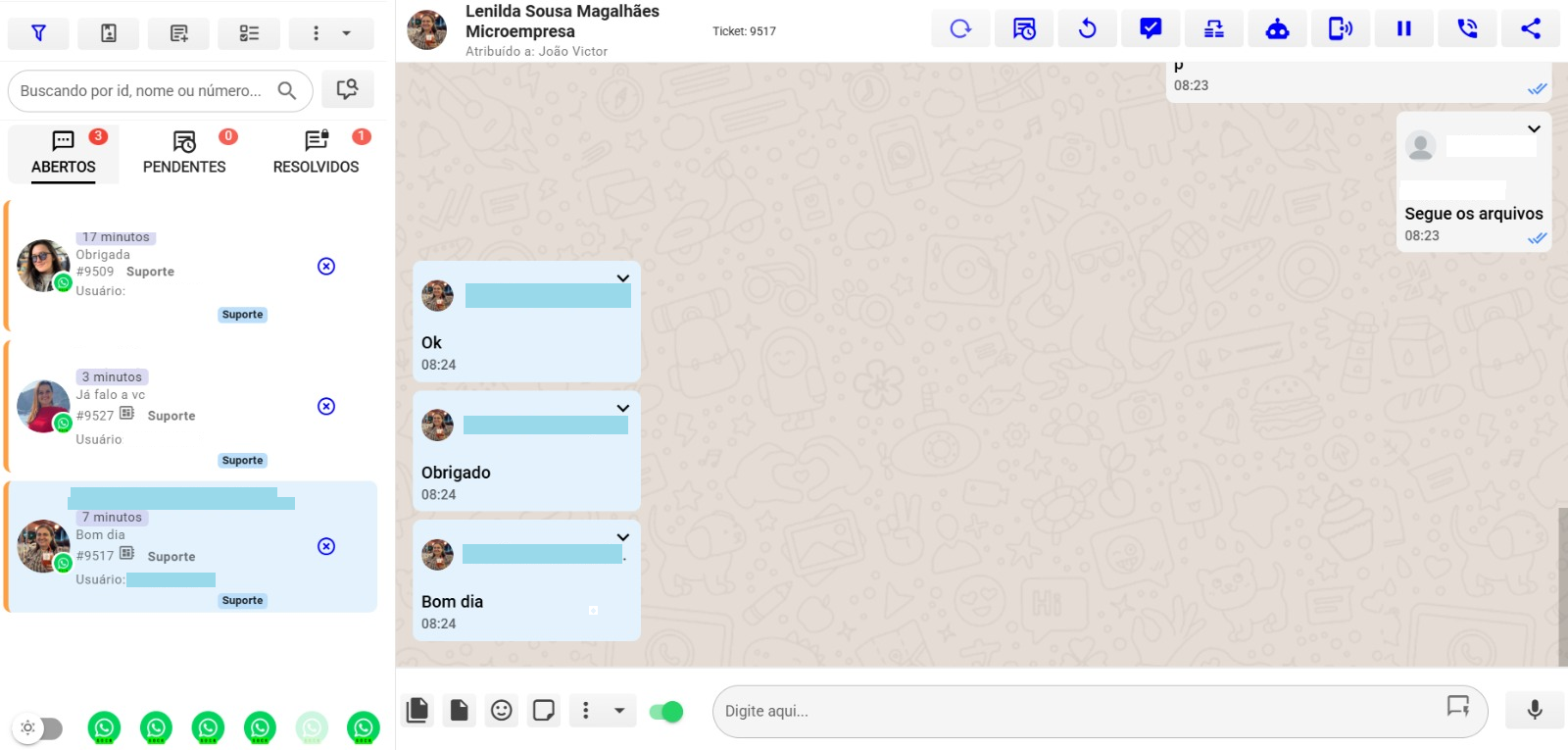1568x750 pixels.
Task: Click the robot chatbot icon
Action: [1277, 29]
